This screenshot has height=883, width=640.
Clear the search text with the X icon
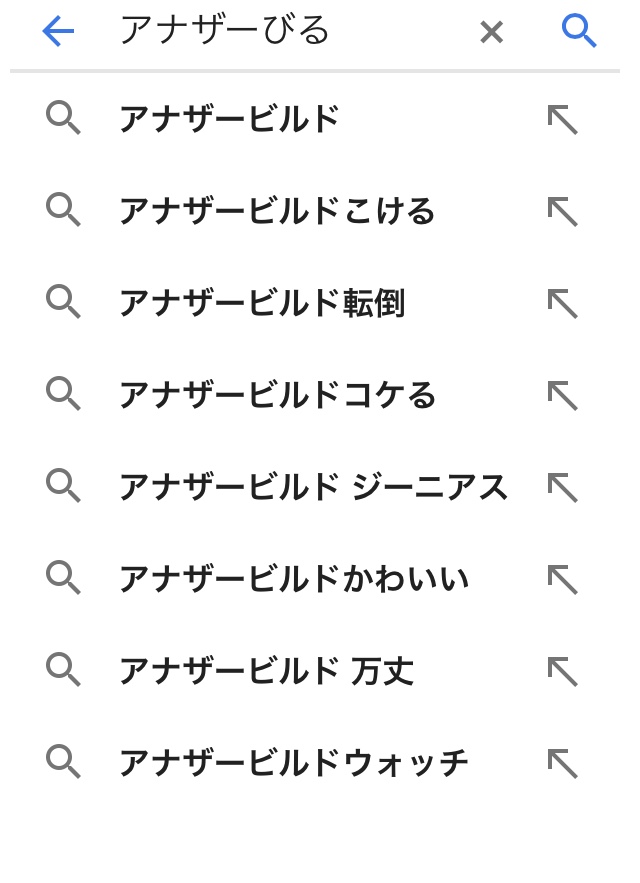click(491, 32)
